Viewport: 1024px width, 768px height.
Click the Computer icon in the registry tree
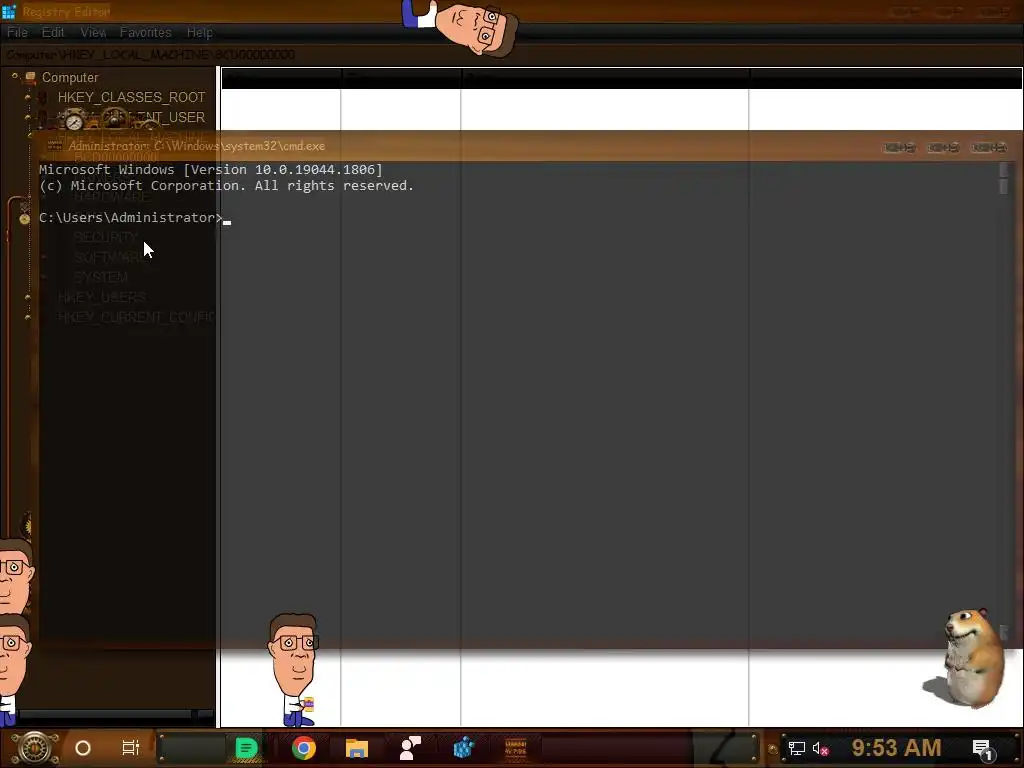click(x=30, y=77)
